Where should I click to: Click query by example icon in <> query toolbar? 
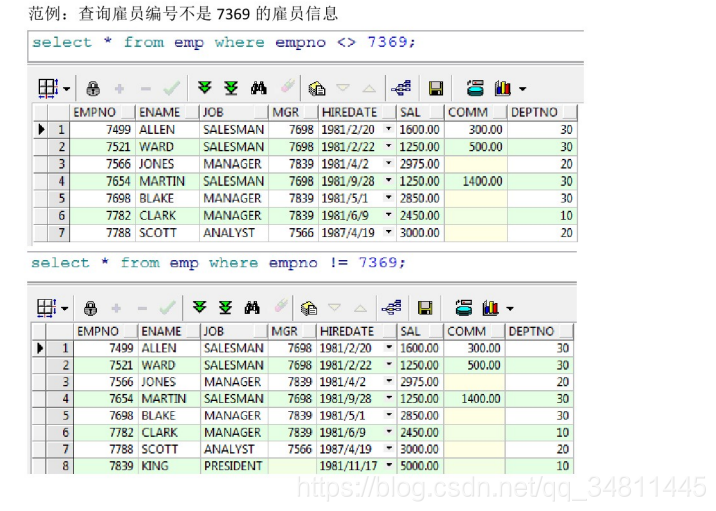[x=316, y=88]
